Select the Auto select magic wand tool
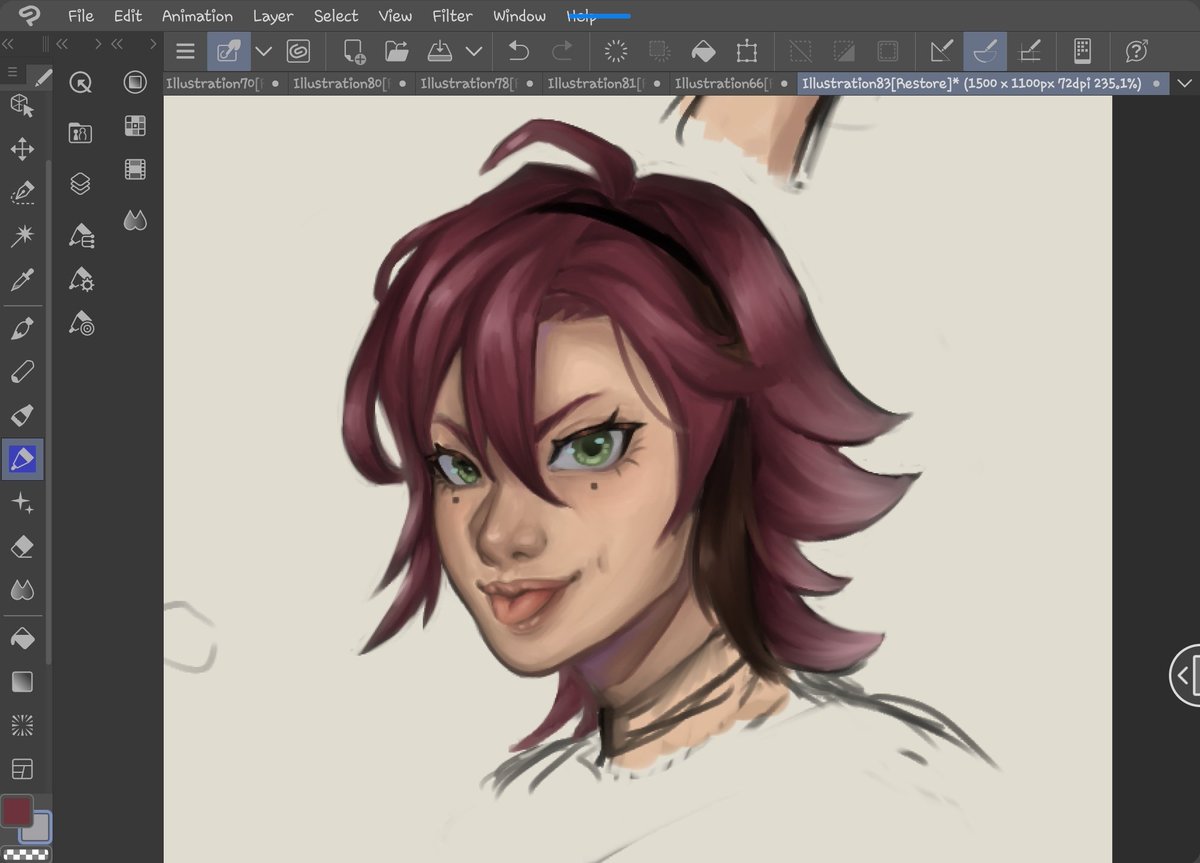Screen dimensions: 1200x863 21,236
